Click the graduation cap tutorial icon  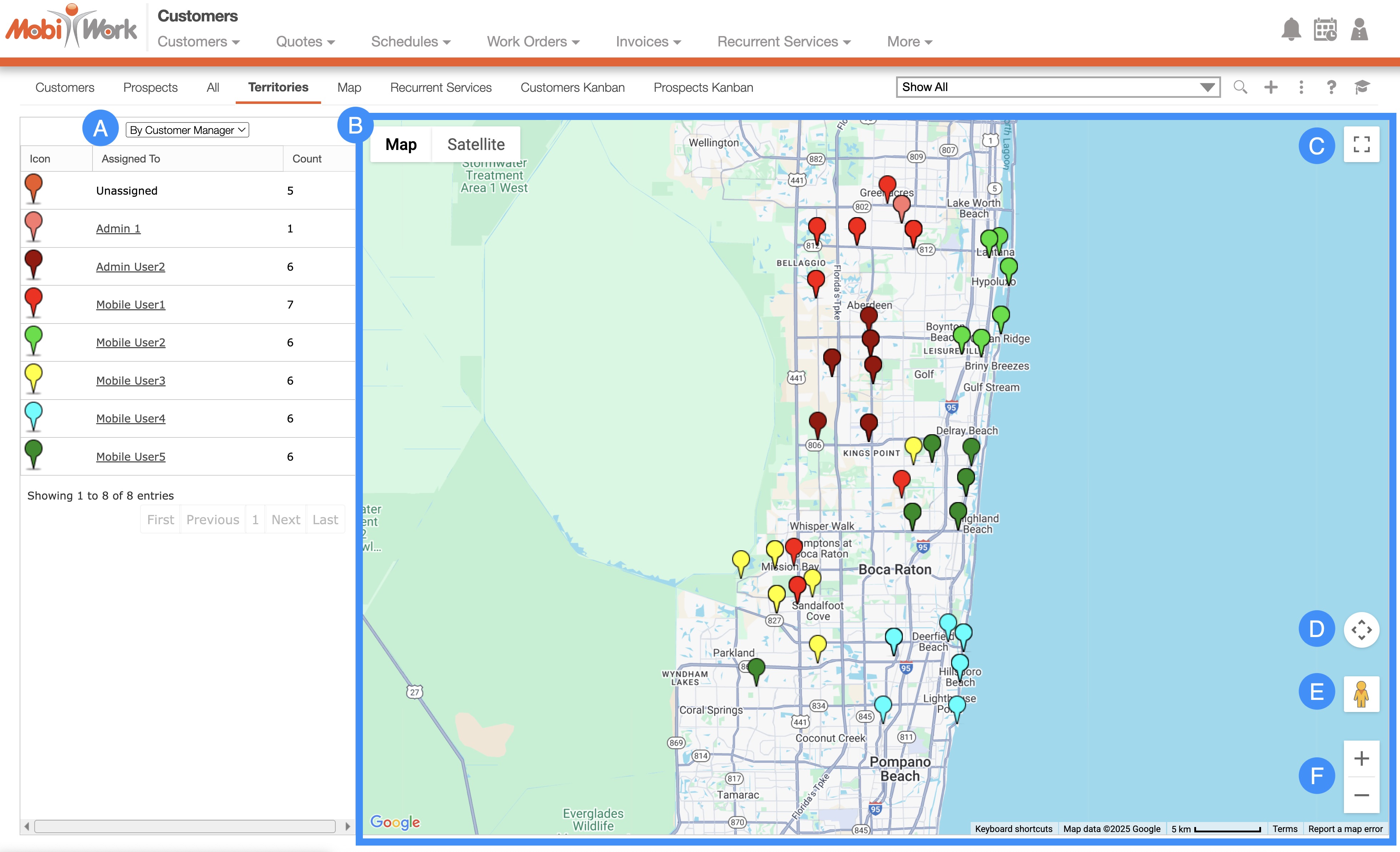[x=1362, y=87]
